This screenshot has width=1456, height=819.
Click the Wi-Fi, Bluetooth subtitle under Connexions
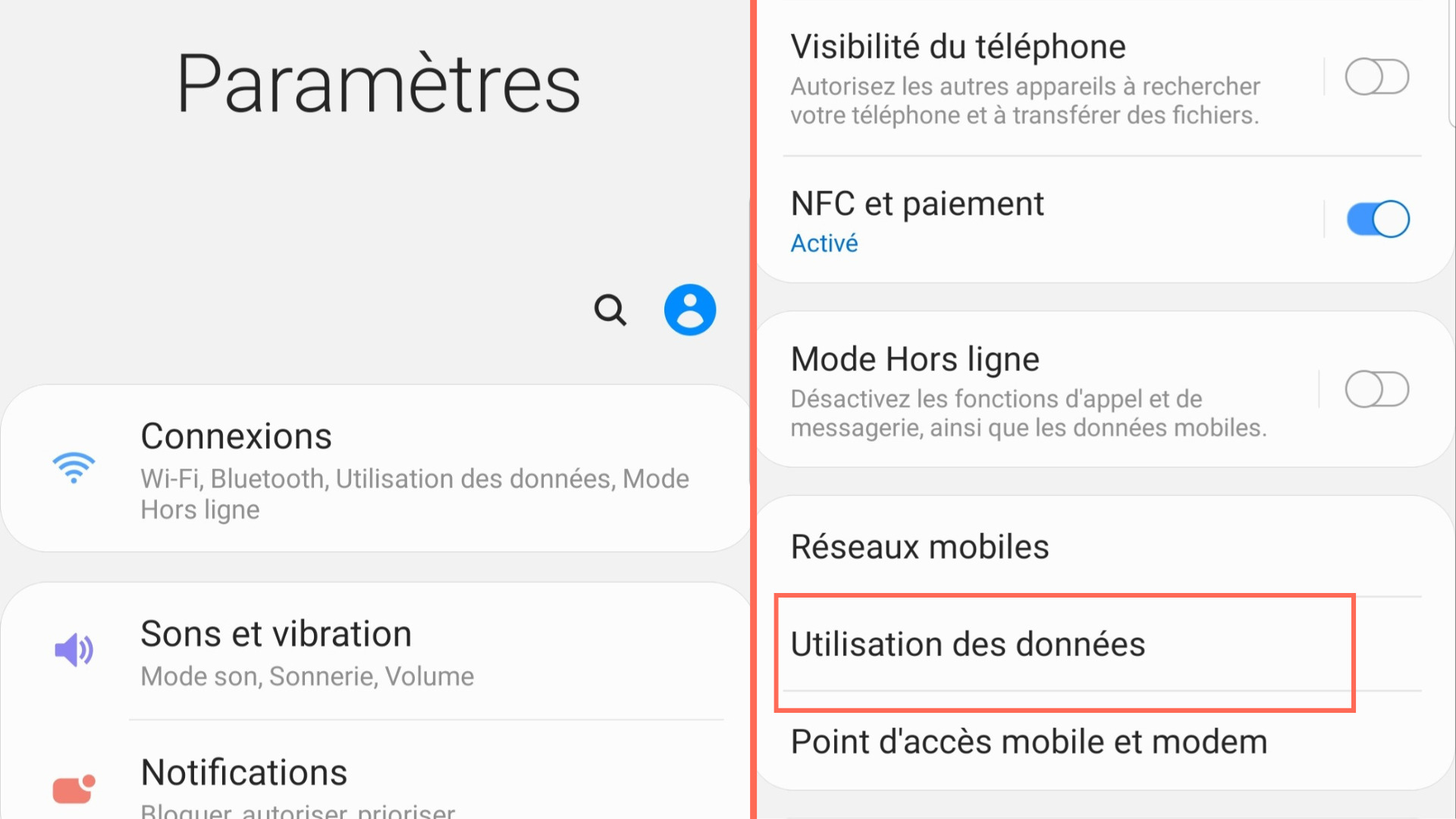point(415,494)
